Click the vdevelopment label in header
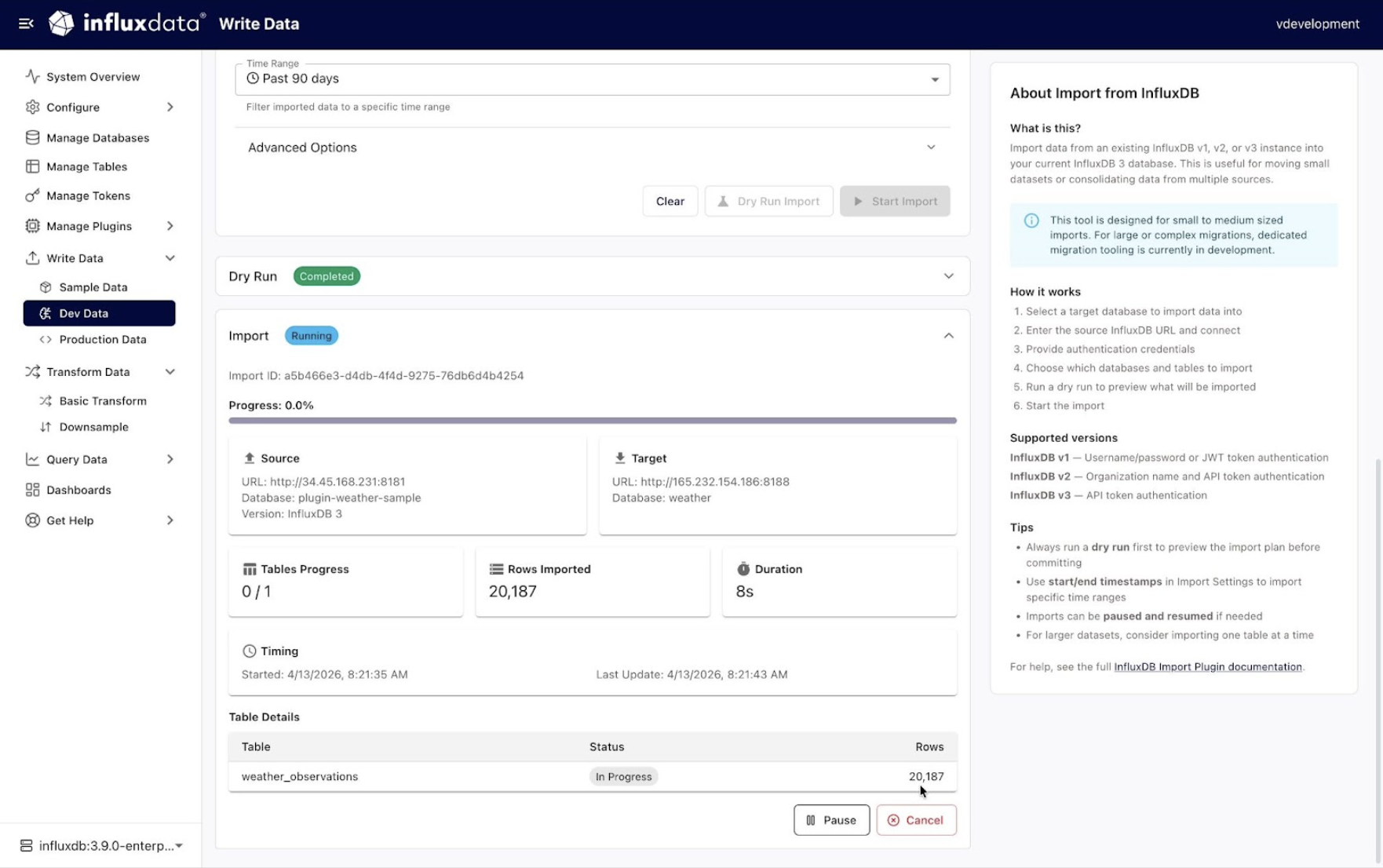 pos(1317,24)
